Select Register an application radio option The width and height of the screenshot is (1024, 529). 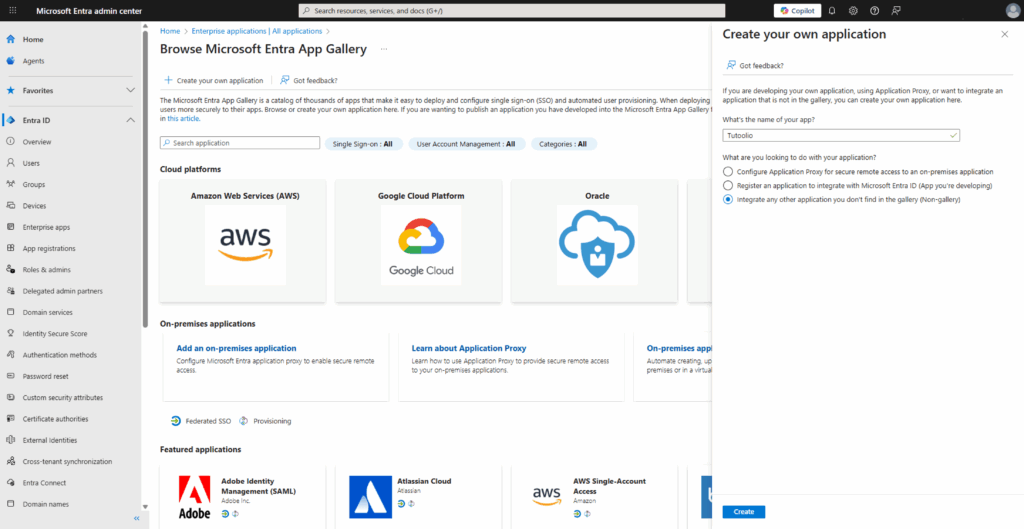pos(728,186)
